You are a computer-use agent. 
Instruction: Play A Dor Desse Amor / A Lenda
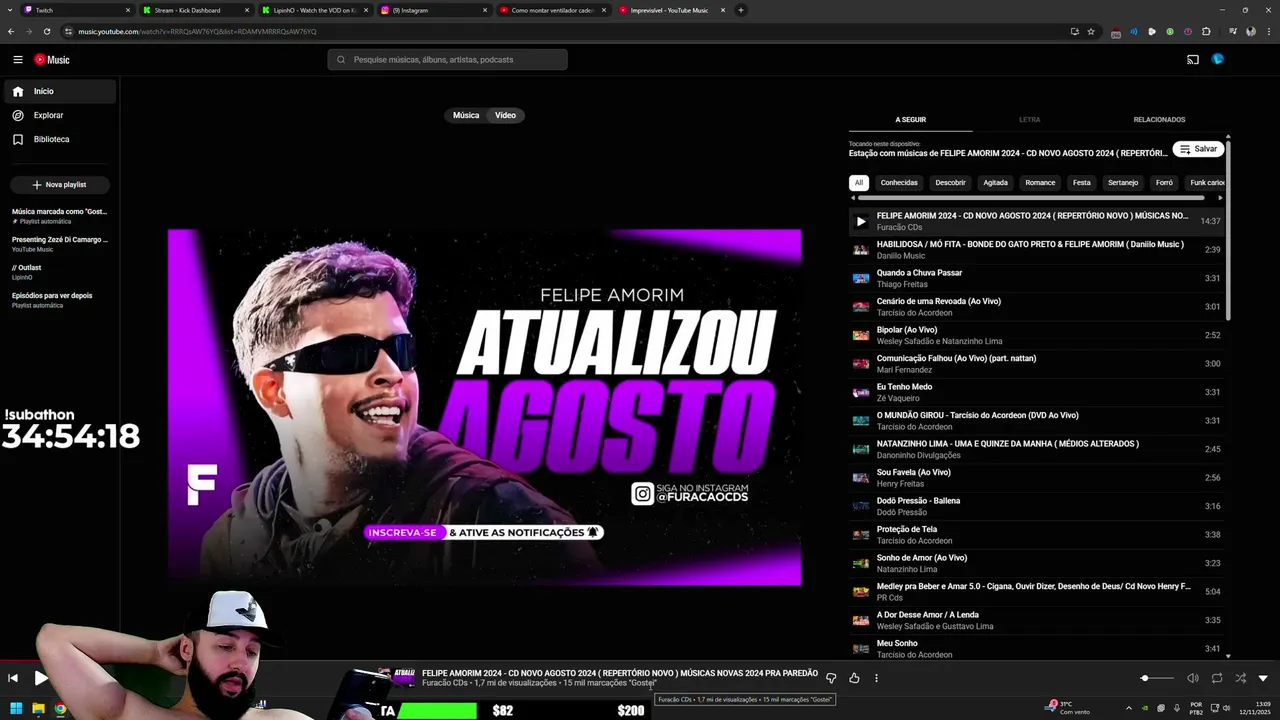pos(1036,620)
